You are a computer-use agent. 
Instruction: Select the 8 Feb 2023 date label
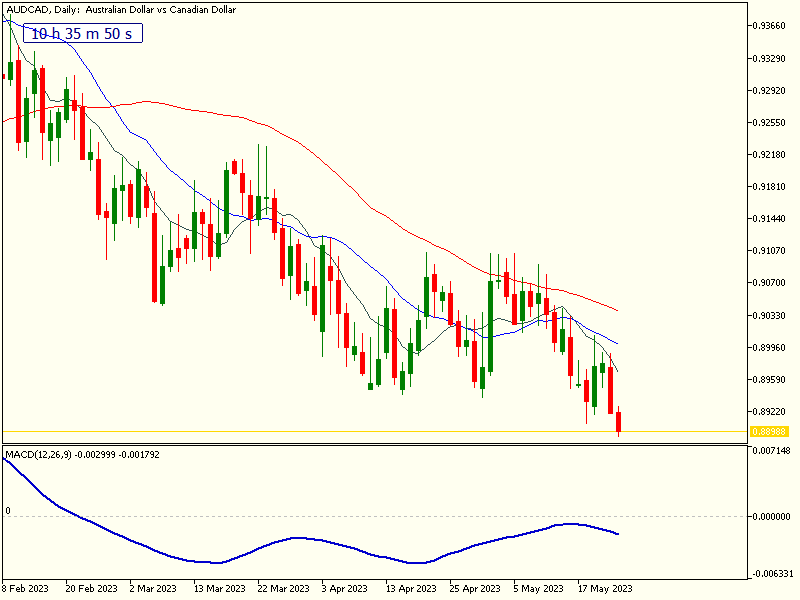(25, 588)
